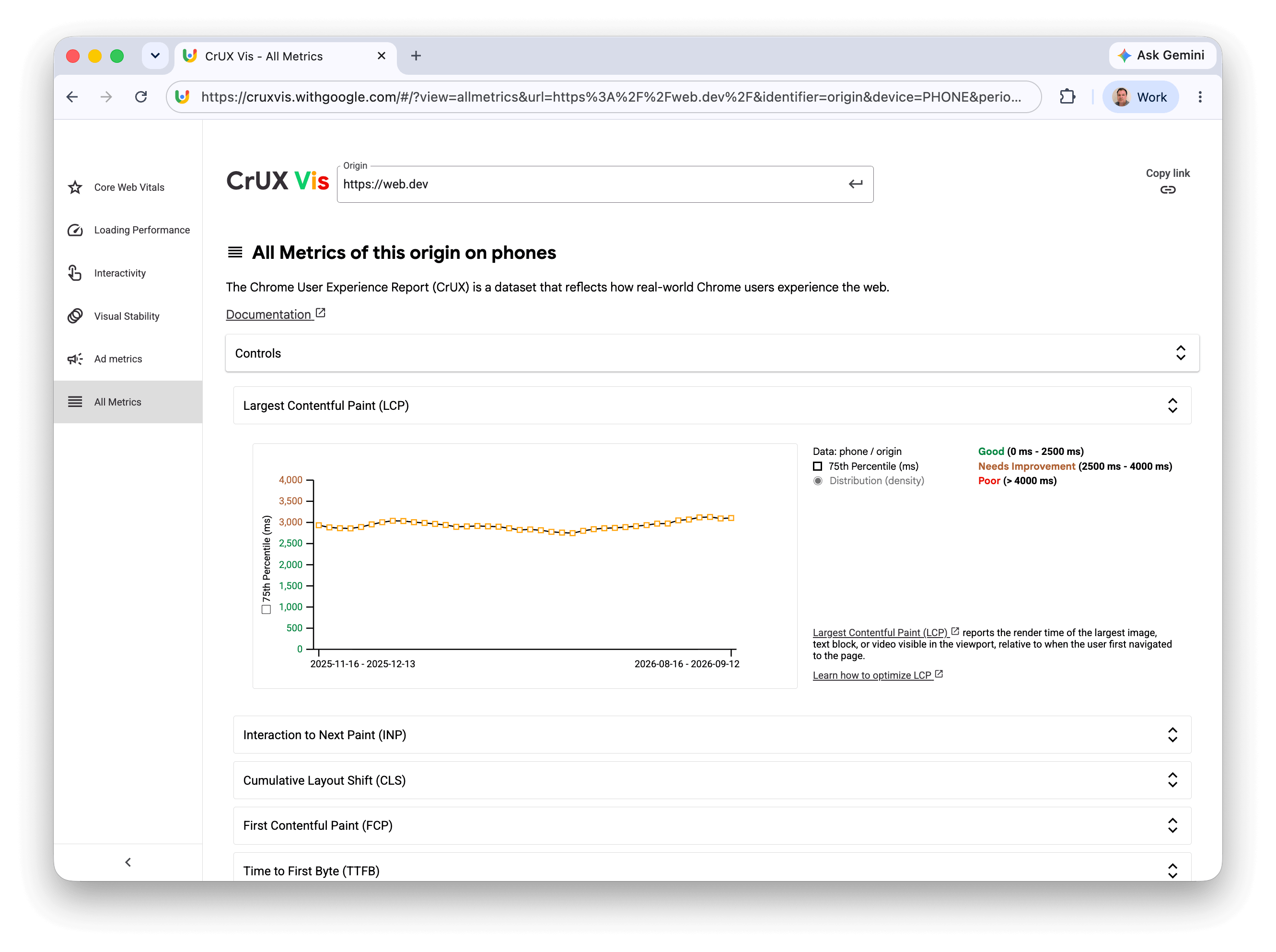Click the list icon beside the All Metrics heading

point(234,252)
